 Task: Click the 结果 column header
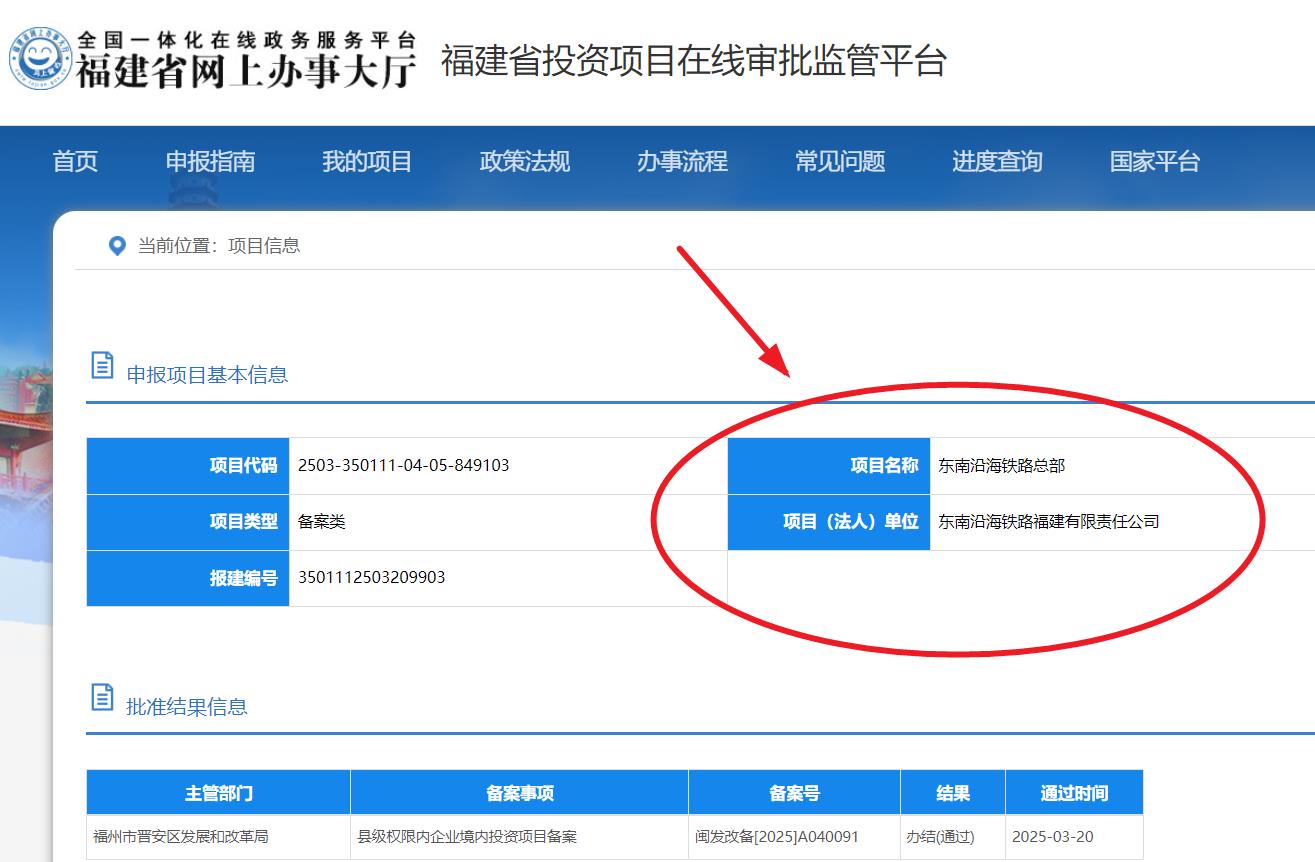(x=953, y=792)
